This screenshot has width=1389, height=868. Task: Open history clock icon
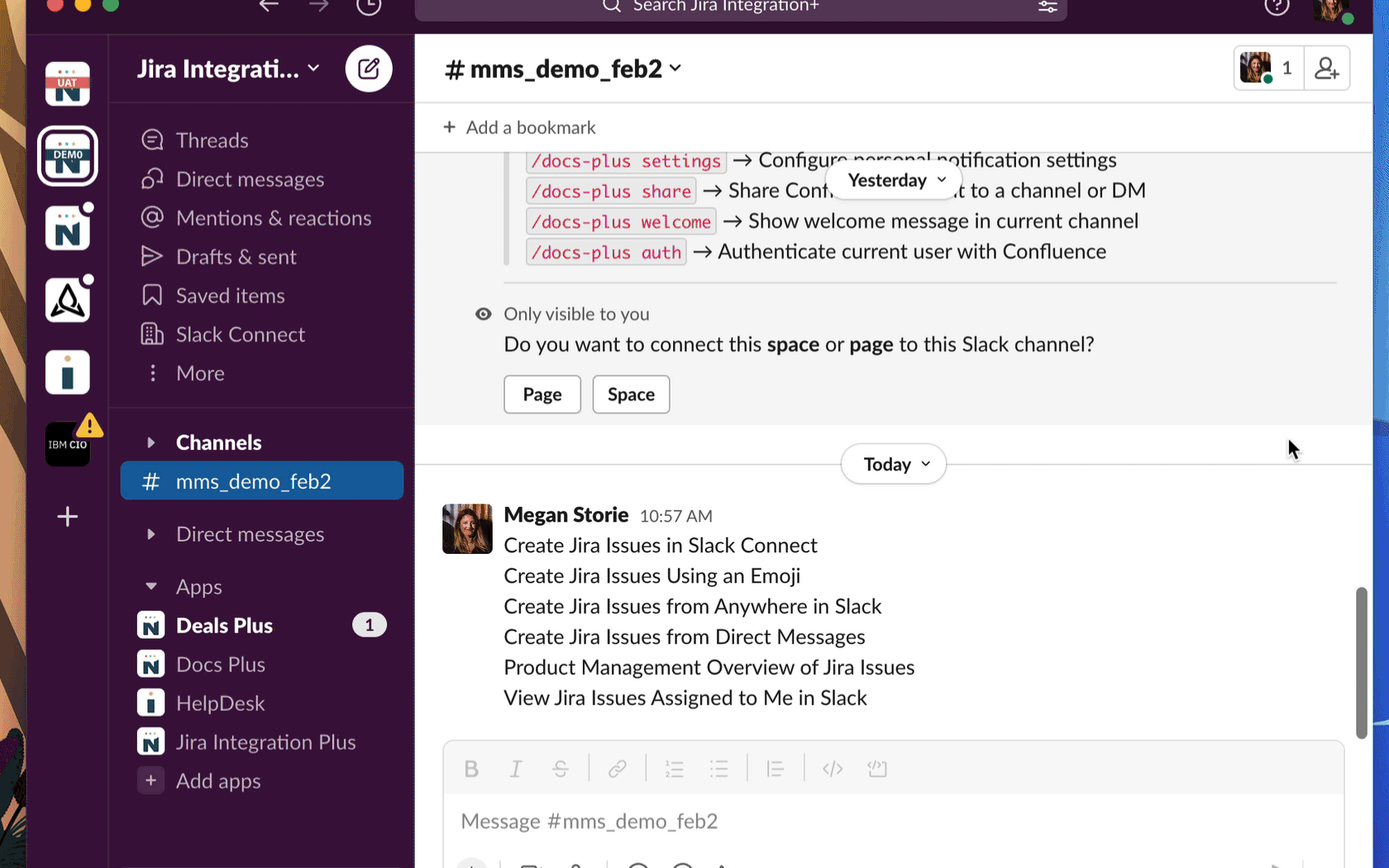[x=369, y=7]
